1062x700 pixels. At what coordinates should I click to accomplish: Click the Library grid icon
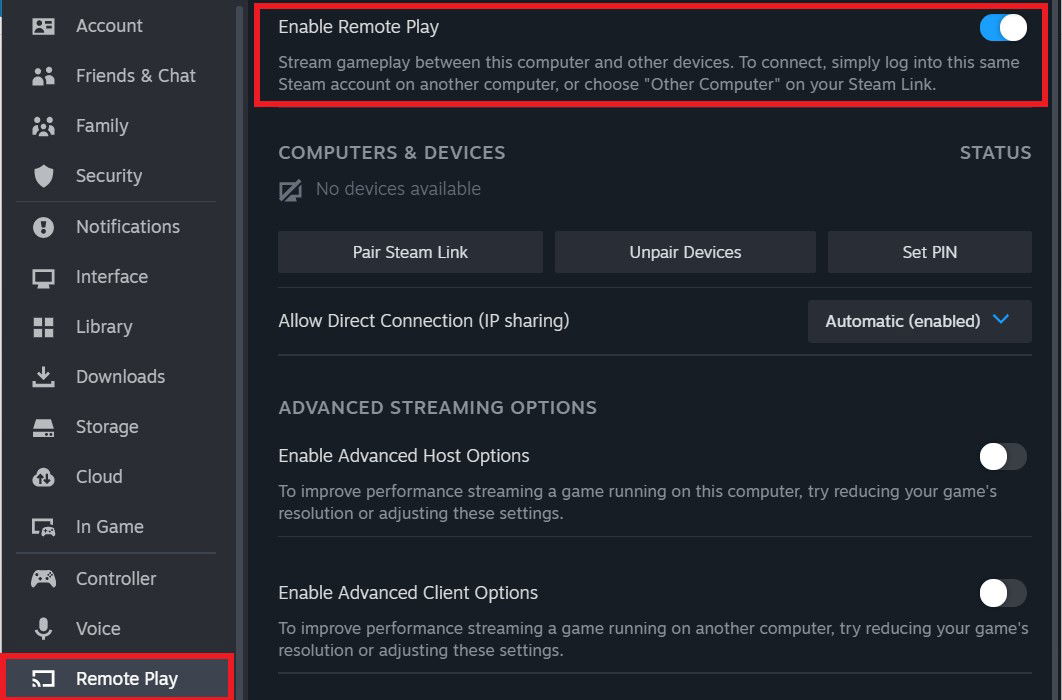click(x=43, y=327)
